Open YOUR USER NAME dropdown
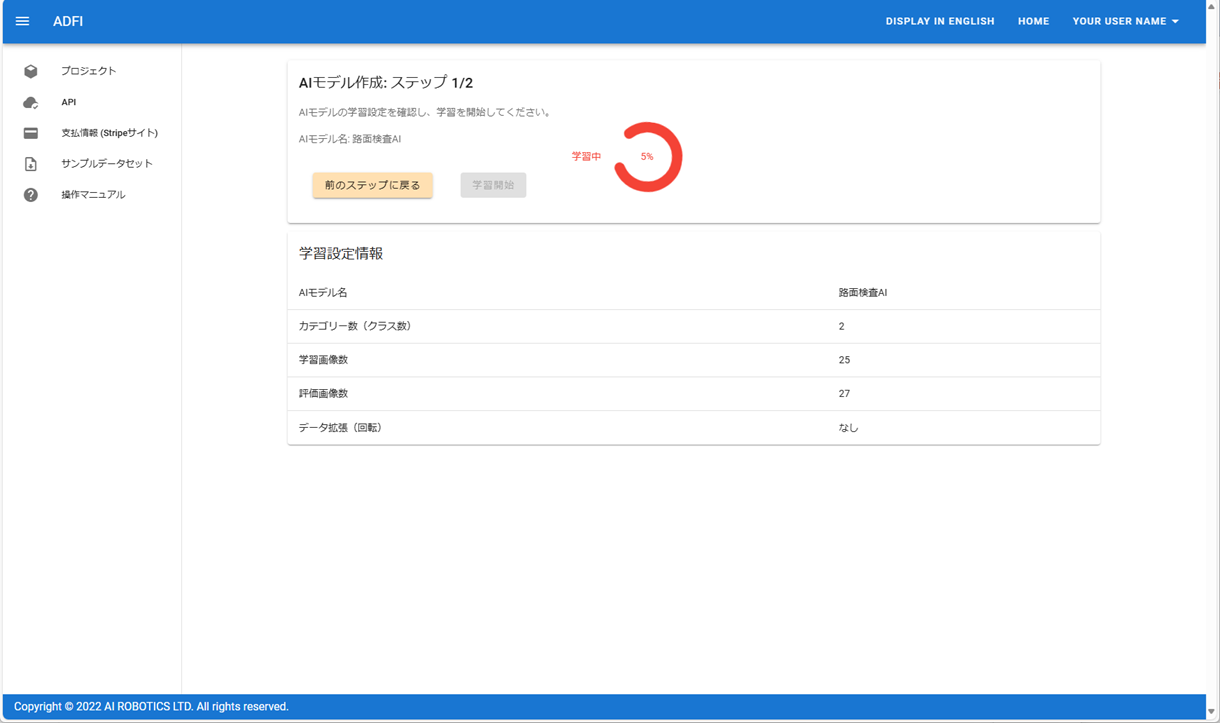This screenshot has width=1220, height=723. click(x=1126, y=21)
